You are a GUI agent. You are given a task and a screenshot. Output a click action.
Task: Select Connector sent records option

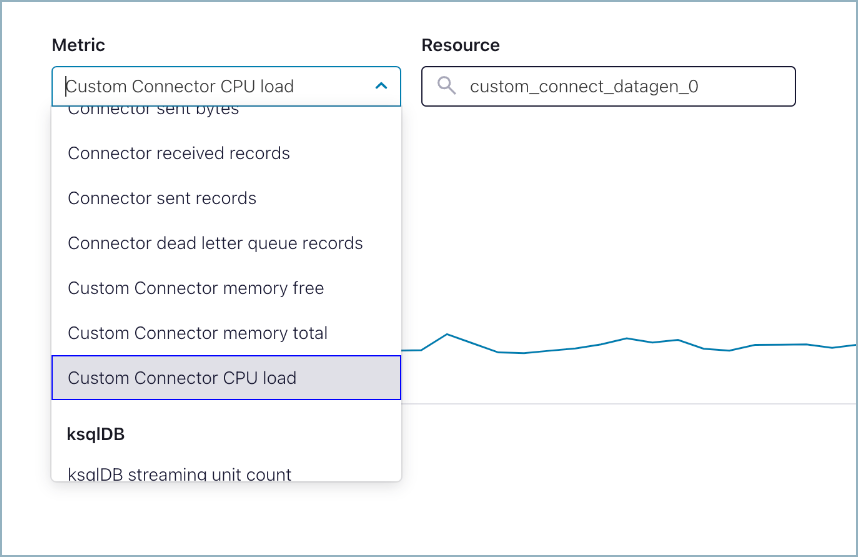[162, 198]
